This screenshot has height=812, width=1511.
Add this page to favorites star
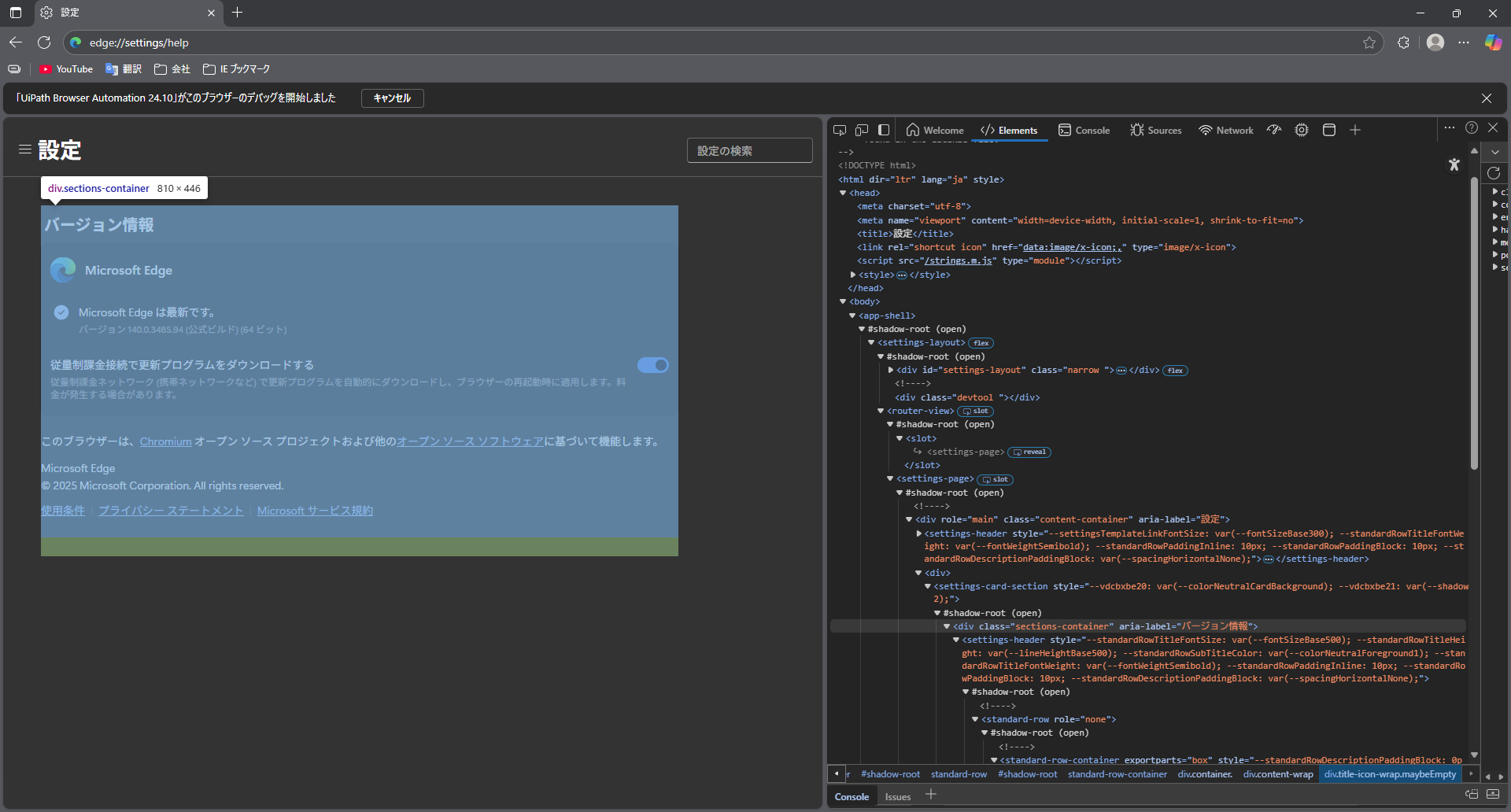pos(1369,42)
